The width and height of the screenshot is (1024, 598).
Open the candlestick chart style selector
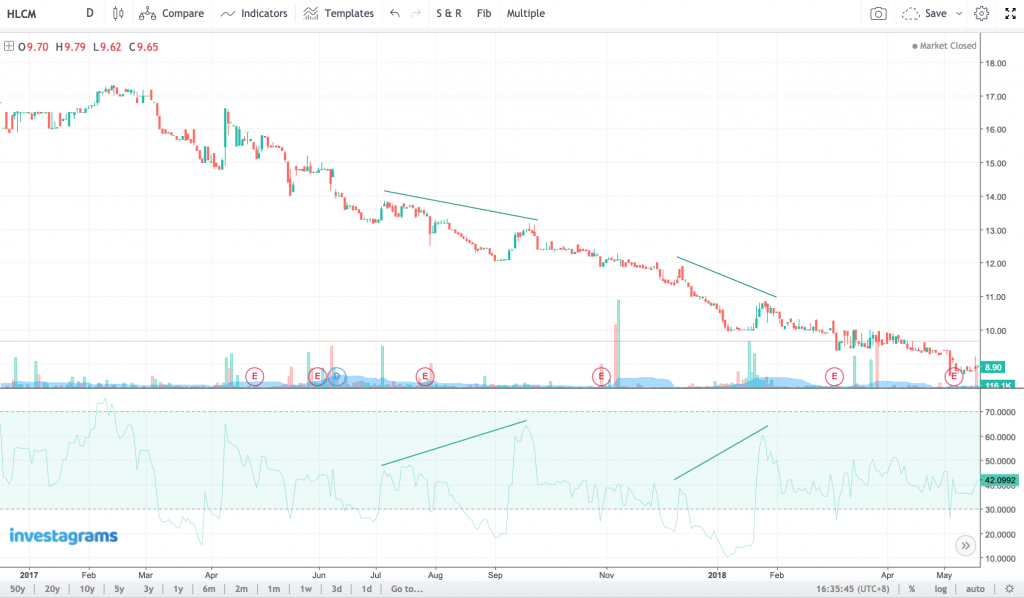pyautogui.click(x=117, y=13)
